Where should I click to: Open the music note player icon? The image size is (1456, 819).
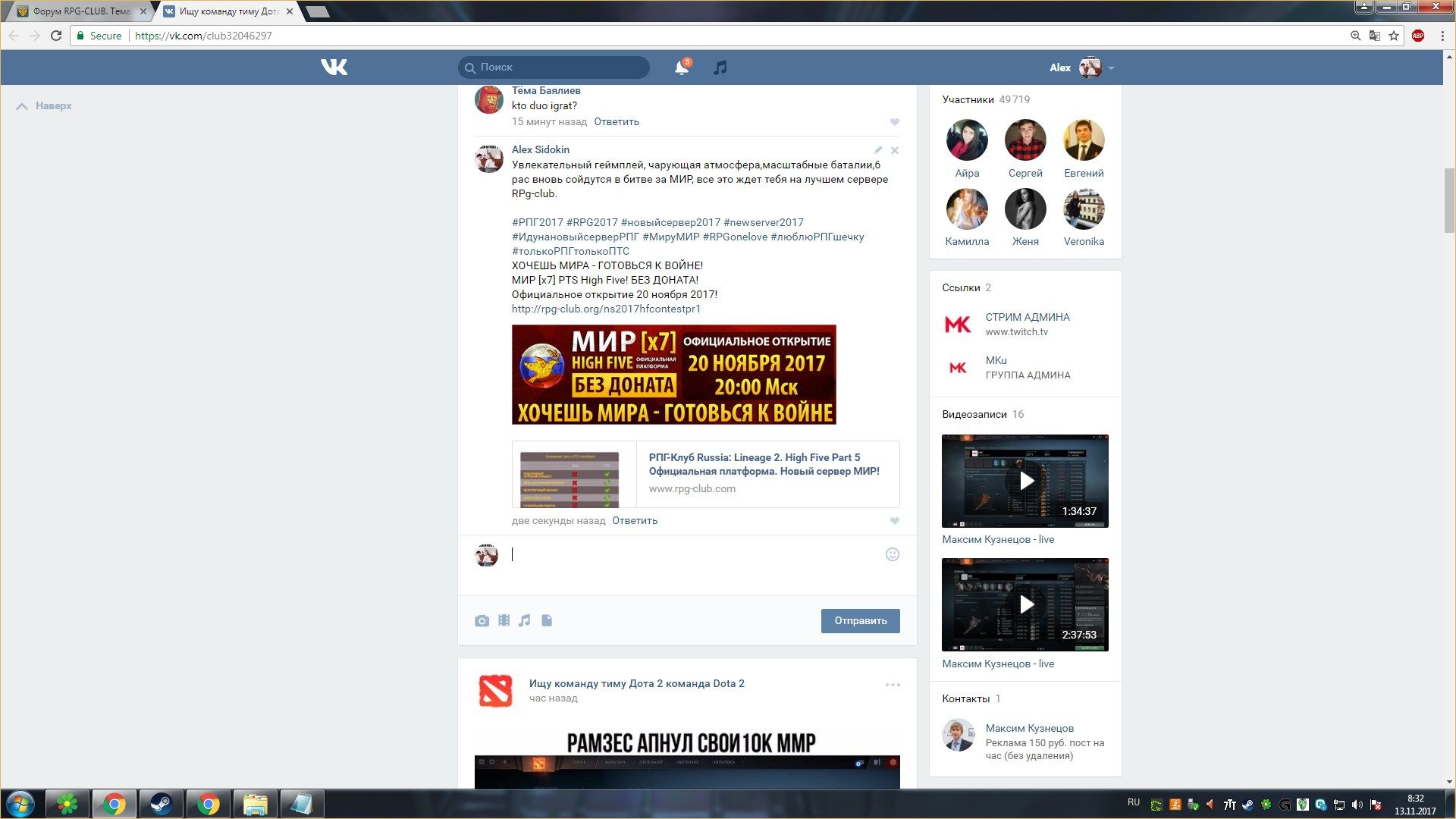[x=720, y=67]
